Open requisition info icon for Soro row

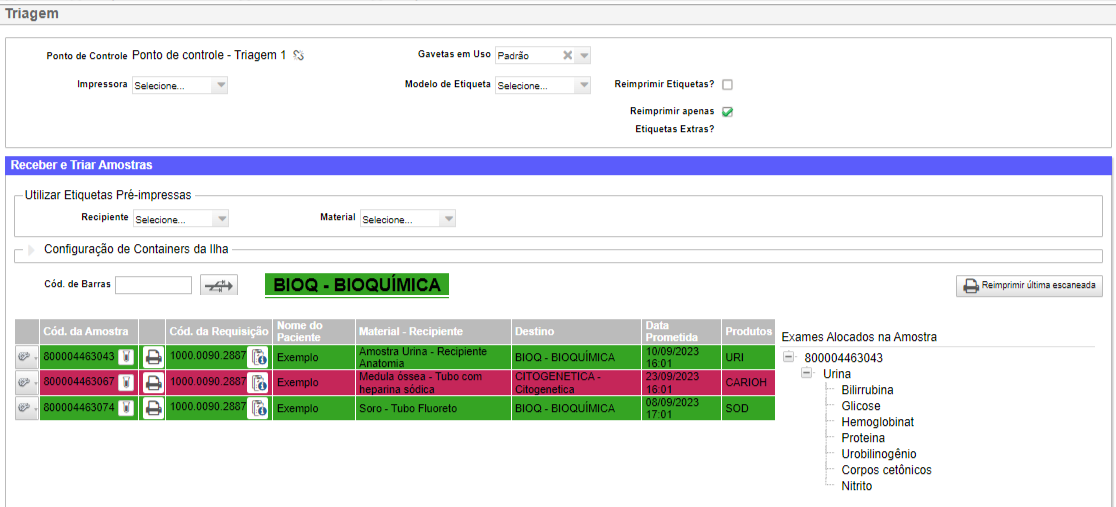[x=258, y=408]
